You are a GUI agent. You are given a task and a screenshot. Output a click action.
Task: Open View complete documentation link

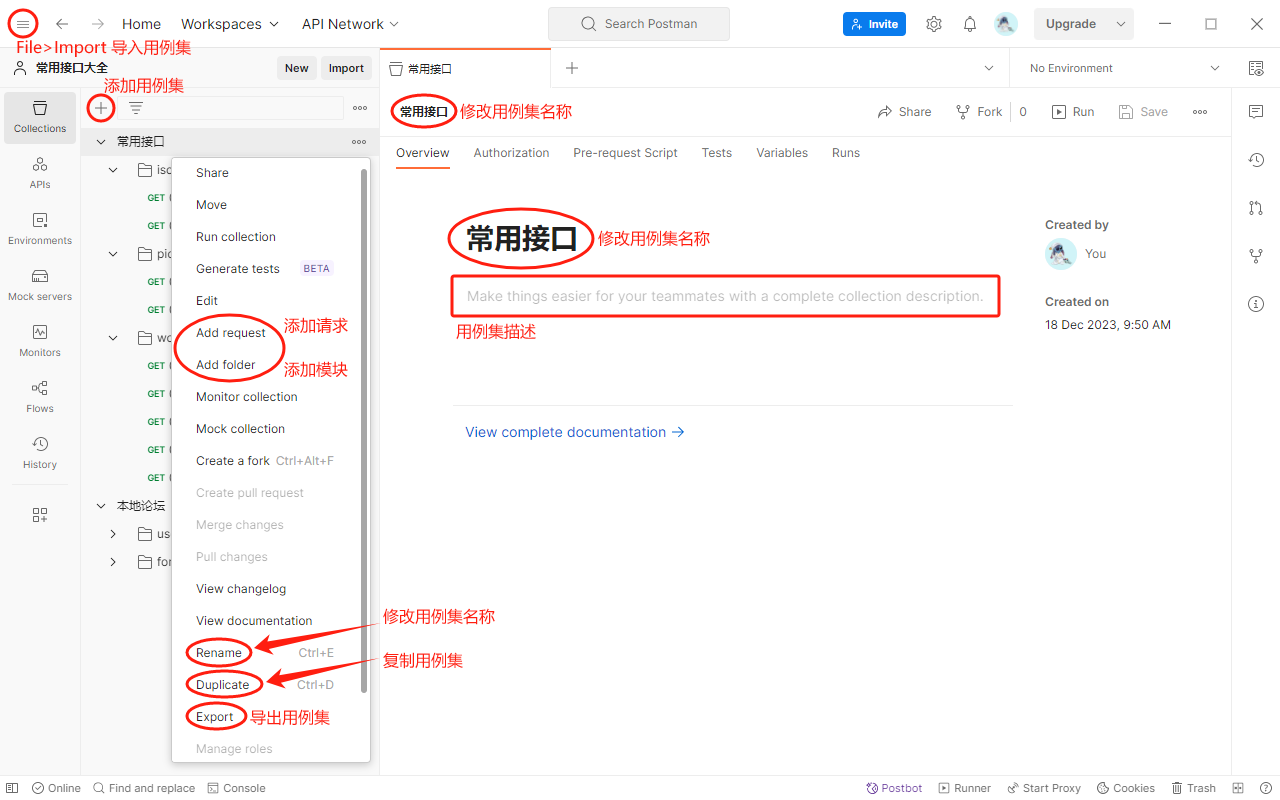tap(575, 432)
